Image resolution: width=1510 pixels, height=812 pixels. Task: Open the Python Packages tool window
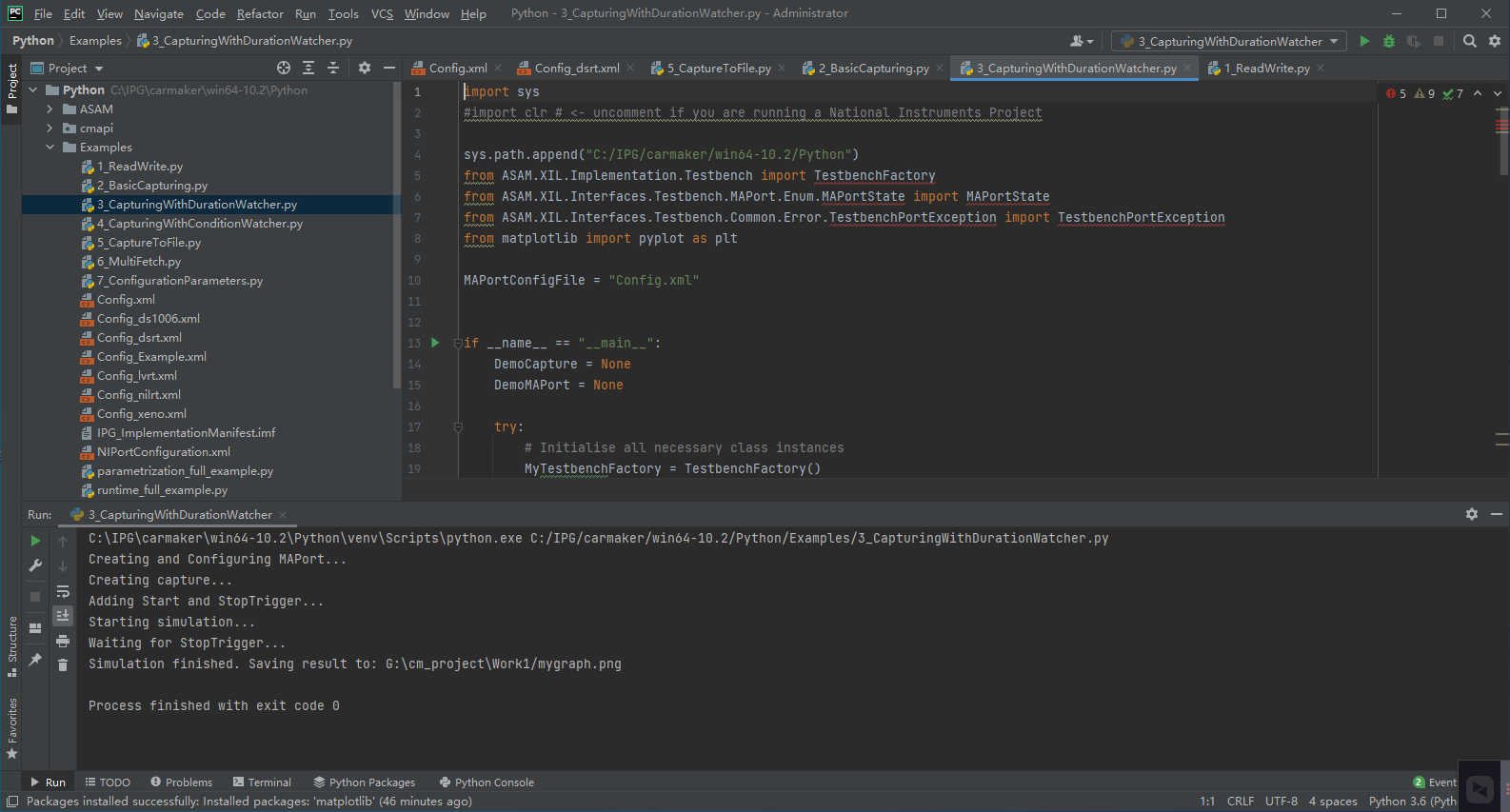[365, 782]
